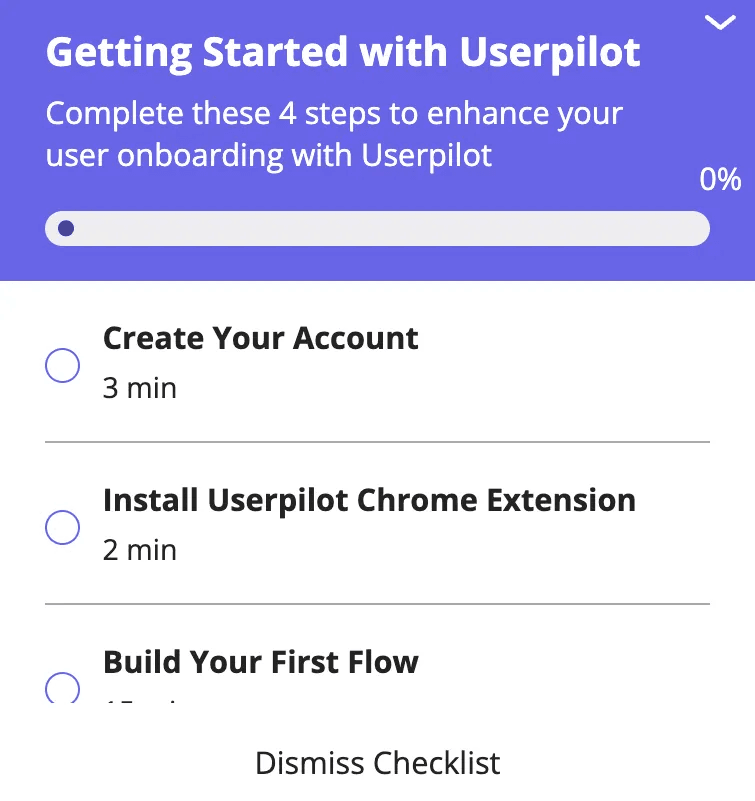Tick the Build Your First Flow step circle

pyautogui.click(x=62, y=689)
